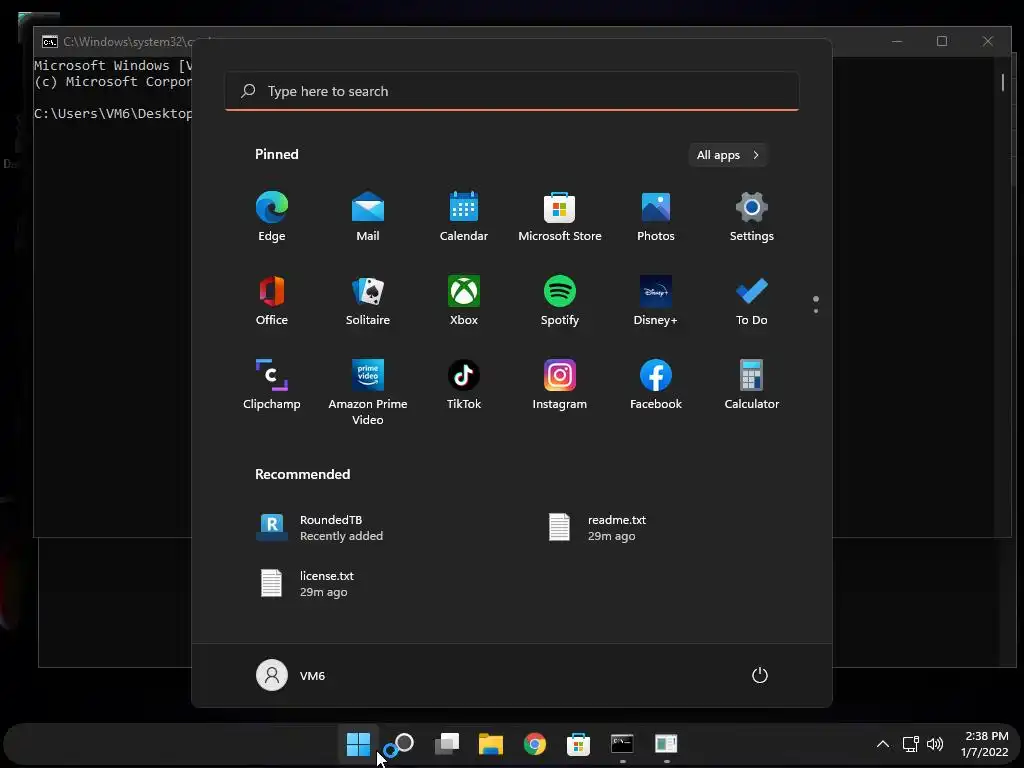The width and height of the screenshot is (1024, 768).
Task: Open Microsoft Store pinned tile
Action: click(x=560, y=217)
